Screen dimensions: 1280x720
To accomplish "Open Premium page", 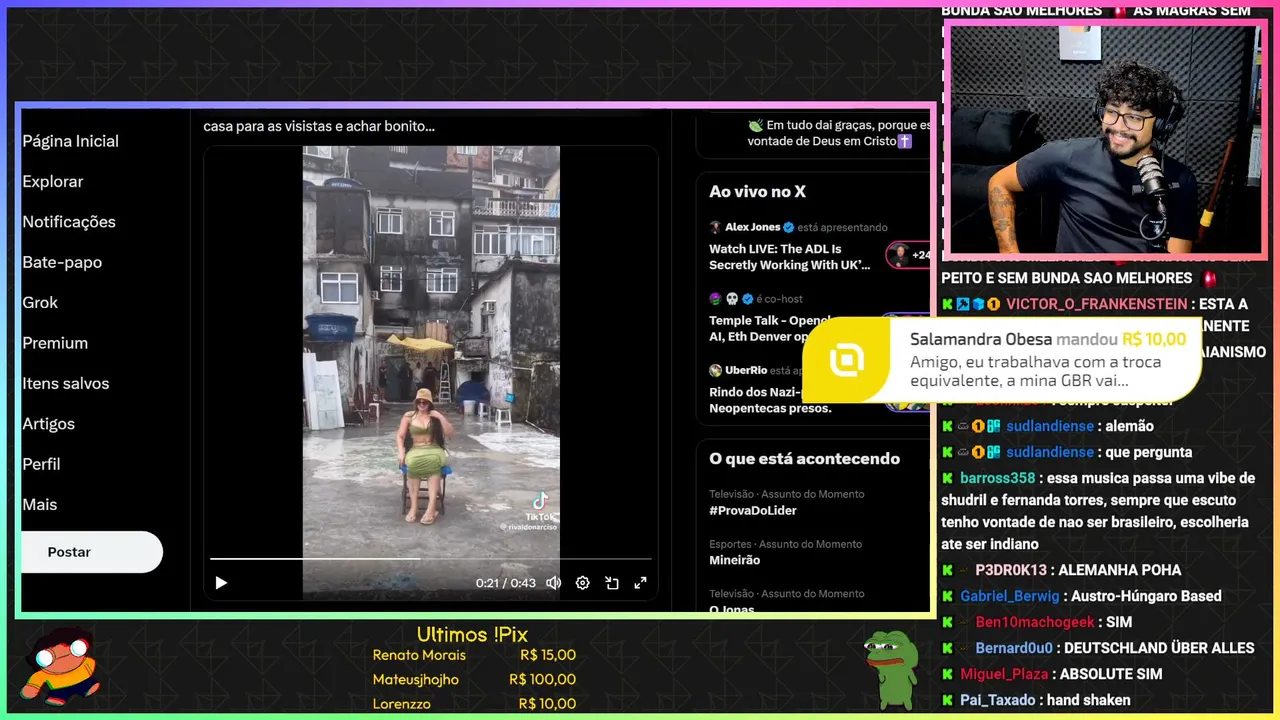I will click(55, 343).
